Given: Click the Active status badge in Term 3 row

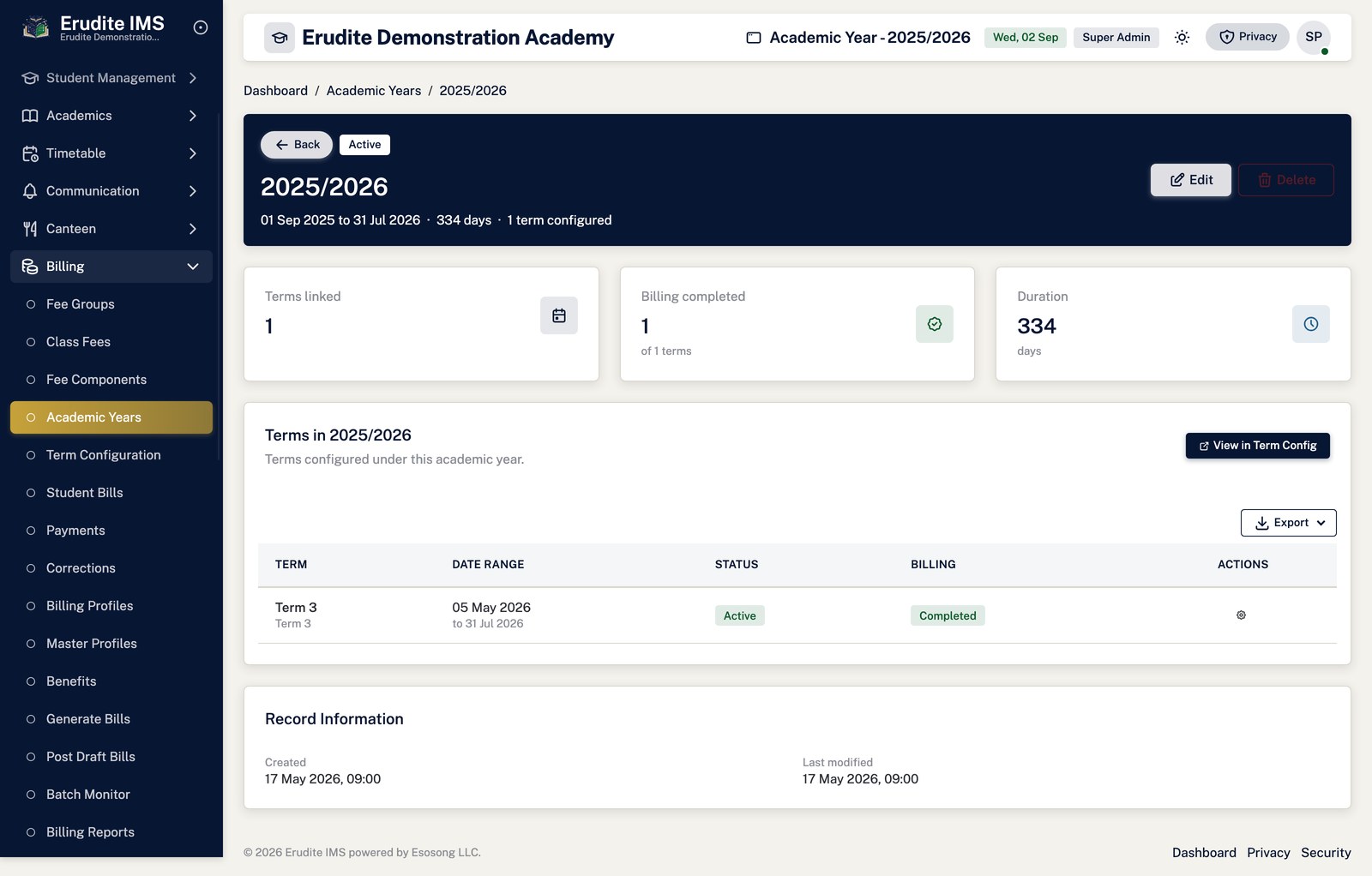Looking at the screenshot, I should (x=740, y=615).
